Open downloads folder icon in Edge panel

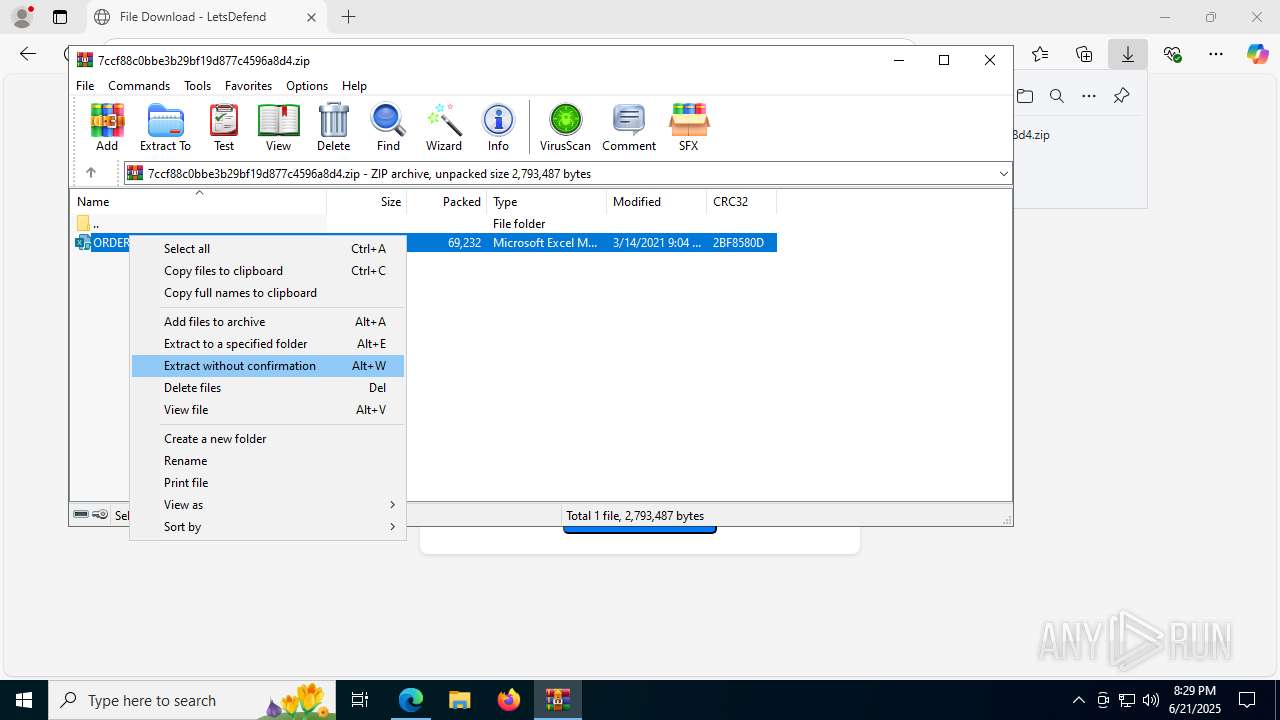[x=1025, y=96]
